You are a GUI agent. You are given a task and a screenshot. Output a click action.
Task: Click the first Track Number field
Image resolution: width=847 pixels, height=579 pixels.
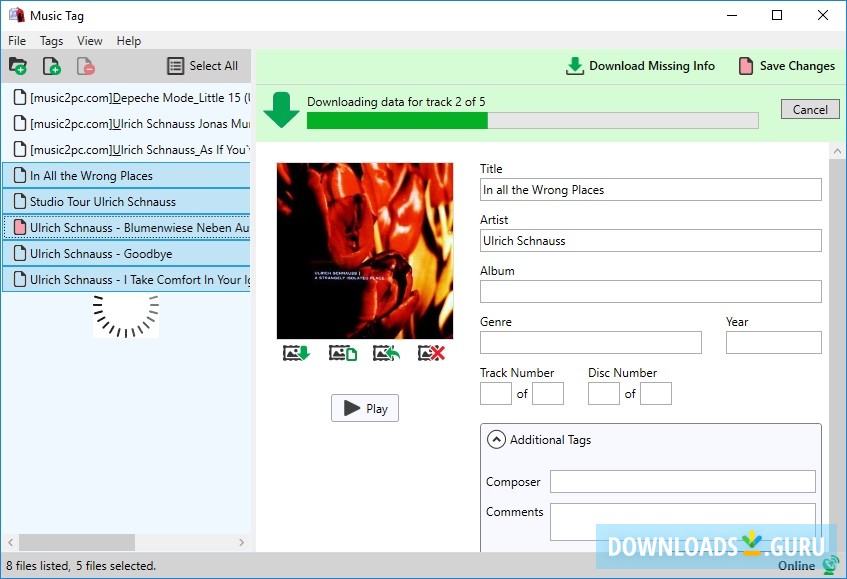coord(495,393)
